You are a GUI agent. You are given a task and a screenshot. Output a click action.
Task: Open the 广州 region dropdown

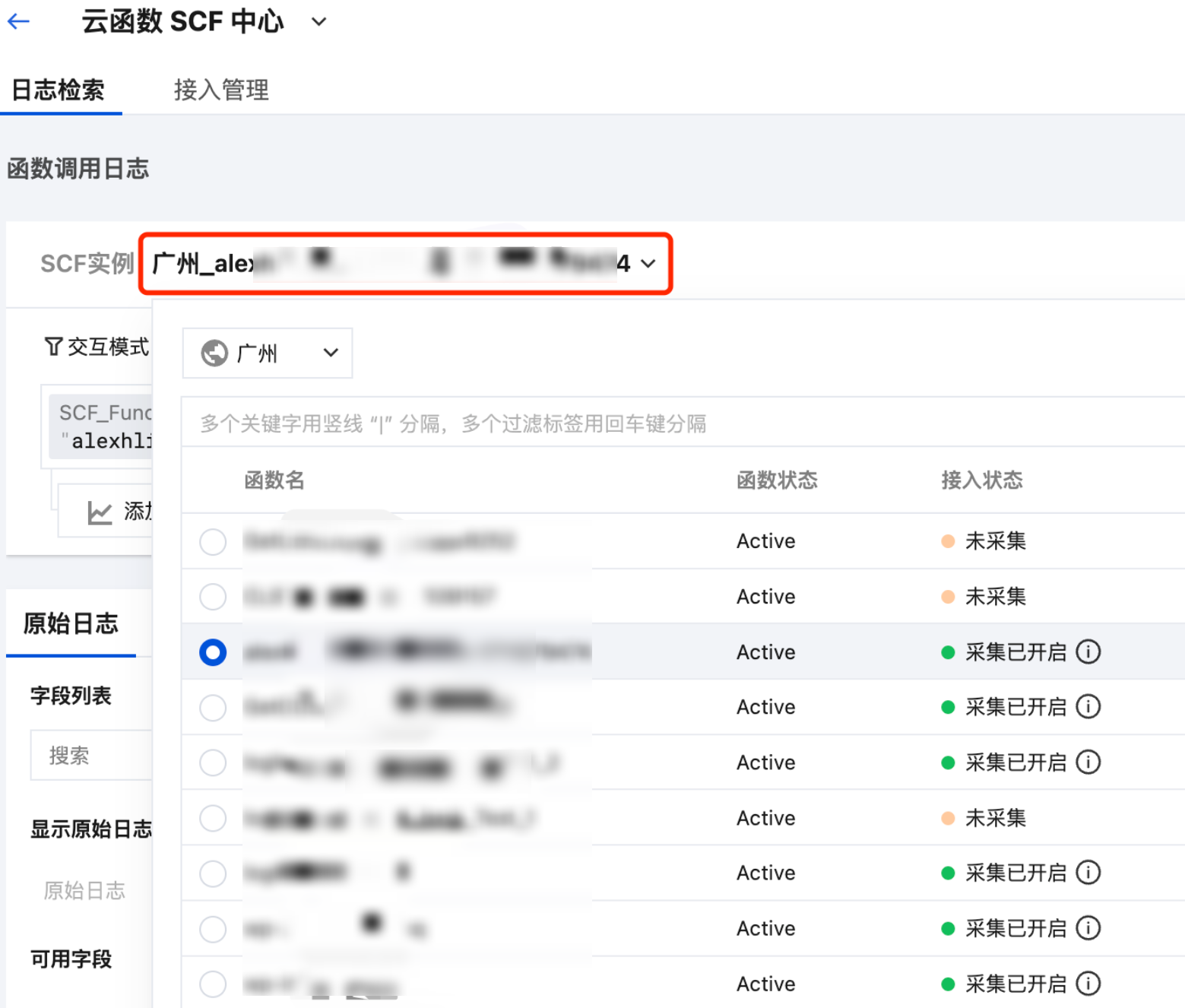(268, 353)
